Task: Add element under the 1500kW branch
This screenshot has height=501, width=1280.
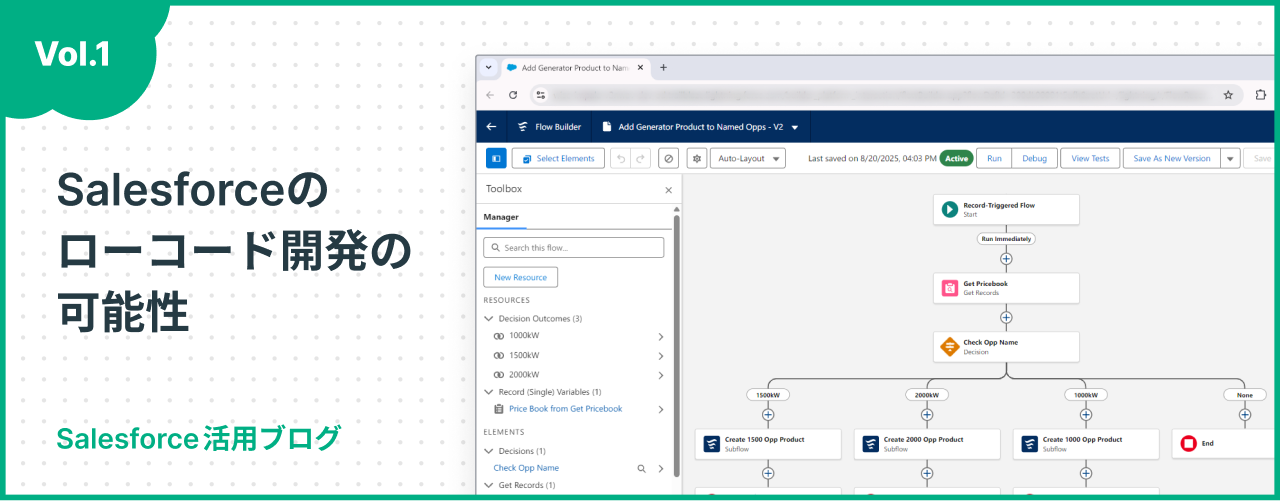Action: pyautogui.click(x=768, y=415)
